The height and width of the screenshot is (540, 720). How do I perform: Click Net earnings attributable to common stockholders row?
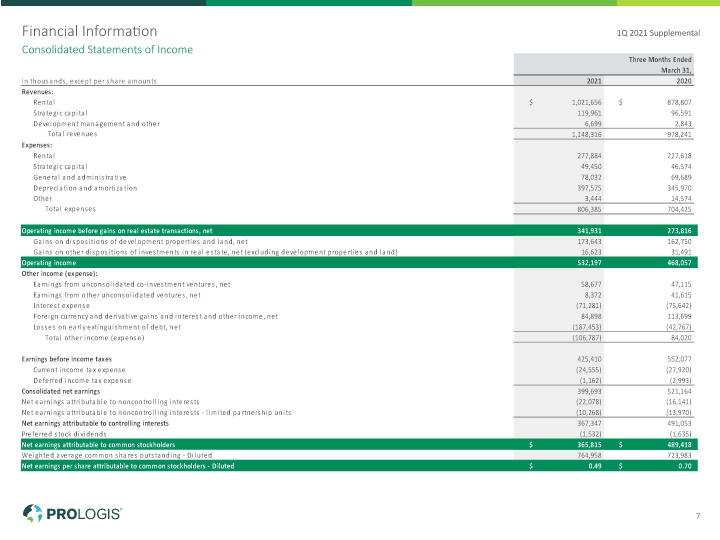coord(359,444)
